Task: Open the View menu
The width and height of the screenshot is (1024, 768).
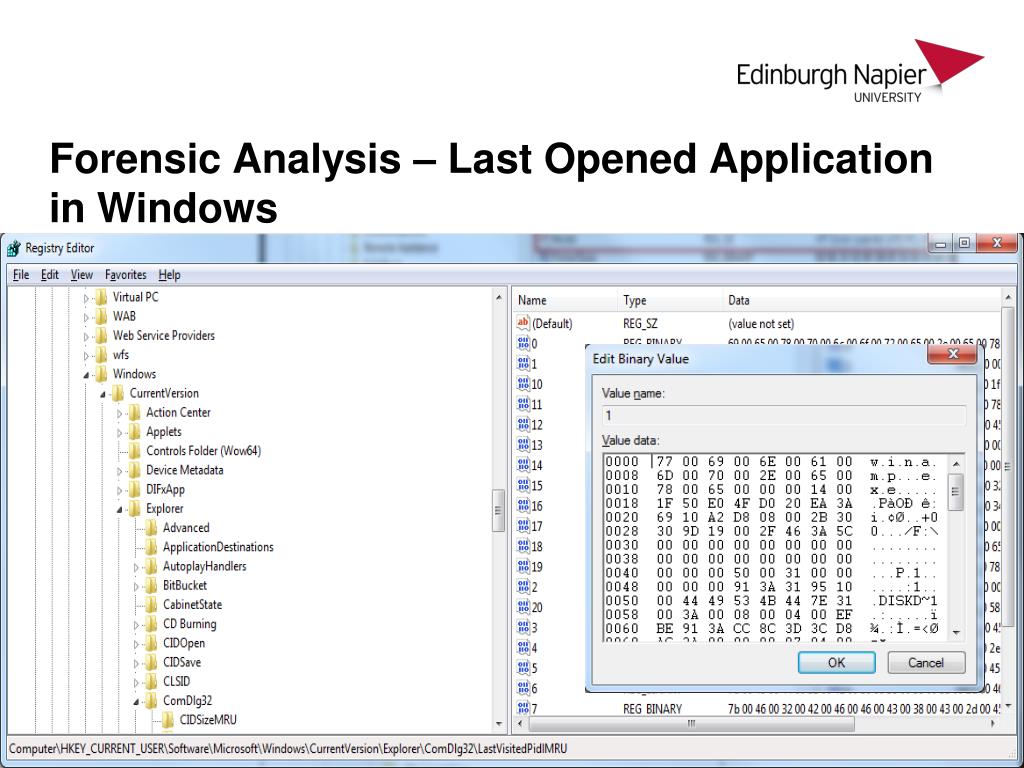Action: pos(82,275)
